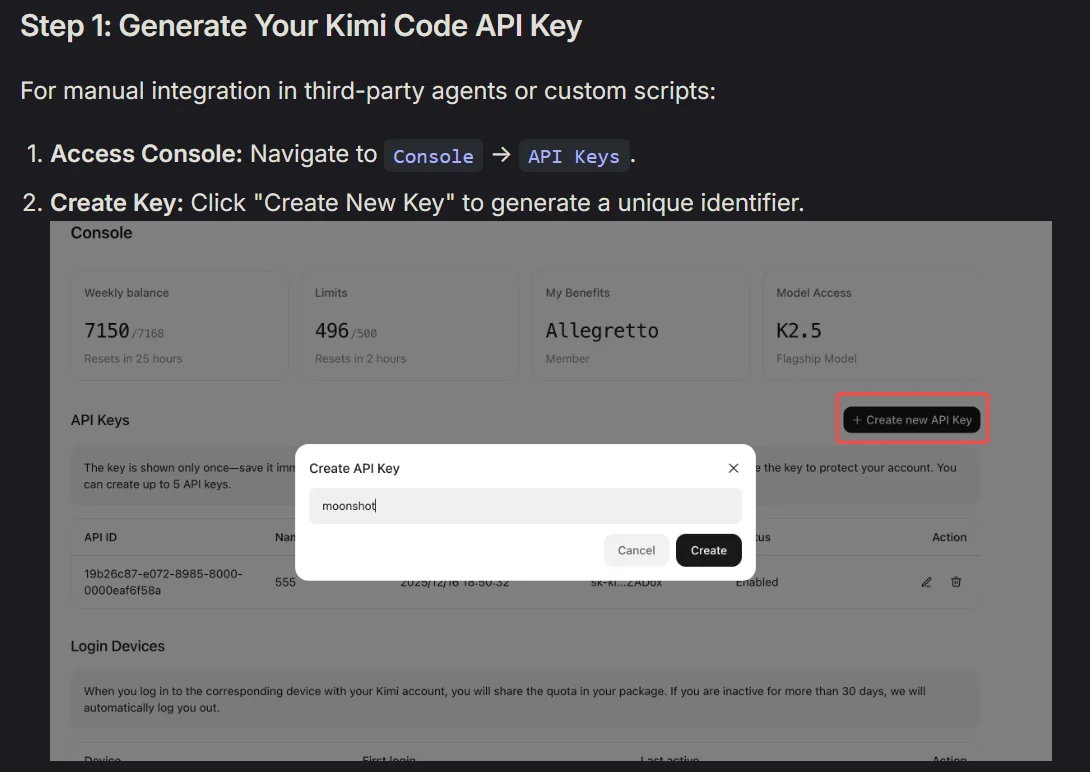Click the API Keys code link

click(x=574, y=156)
